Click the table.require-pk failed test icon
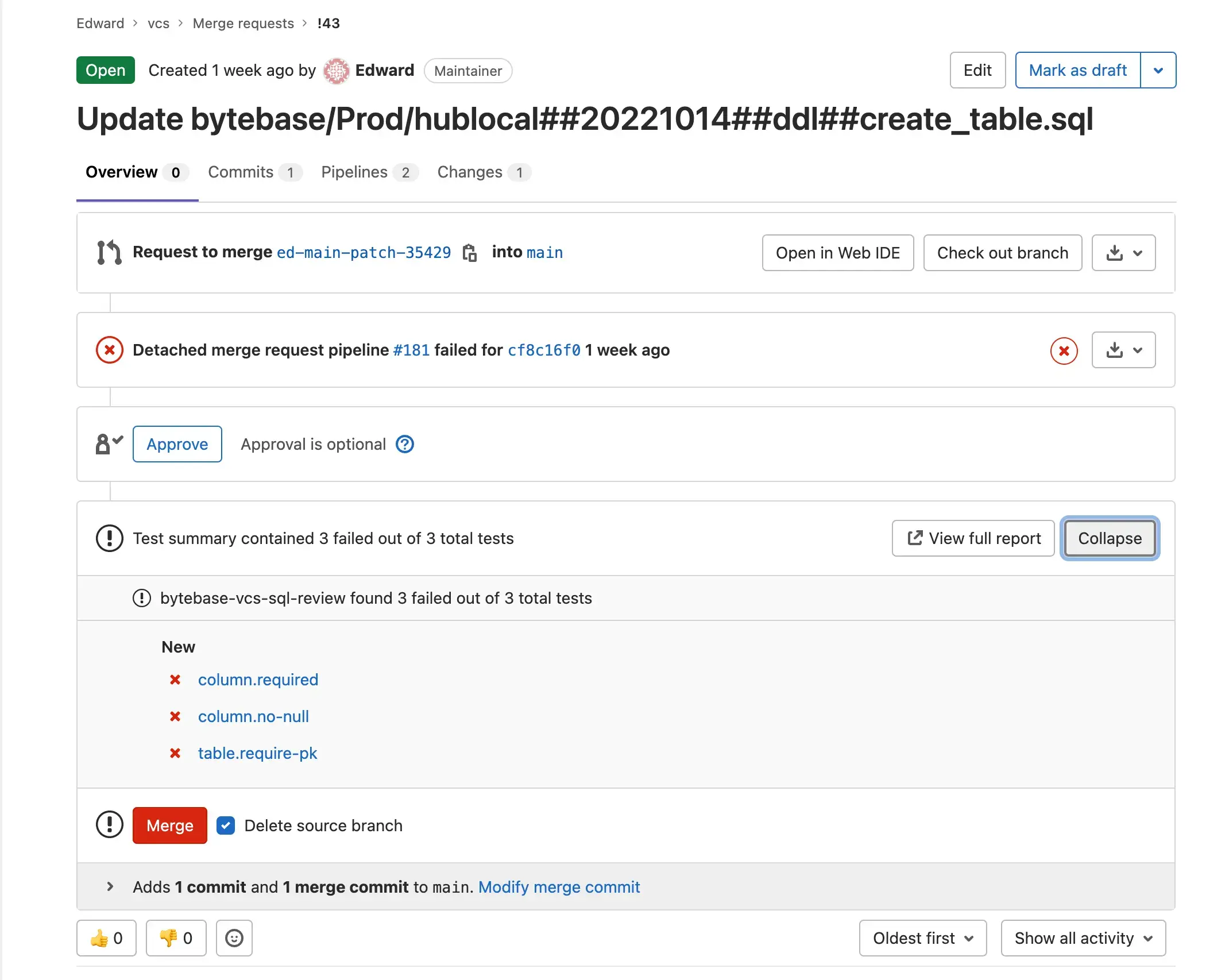Image resolution: width=1229 pixels, height=980 pixels. (x=177, y=753)
